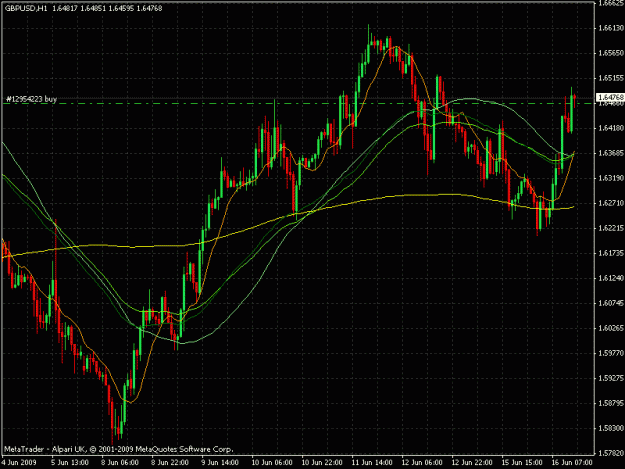Click the 5 Jun 13:00 time label

click(70, 463)
